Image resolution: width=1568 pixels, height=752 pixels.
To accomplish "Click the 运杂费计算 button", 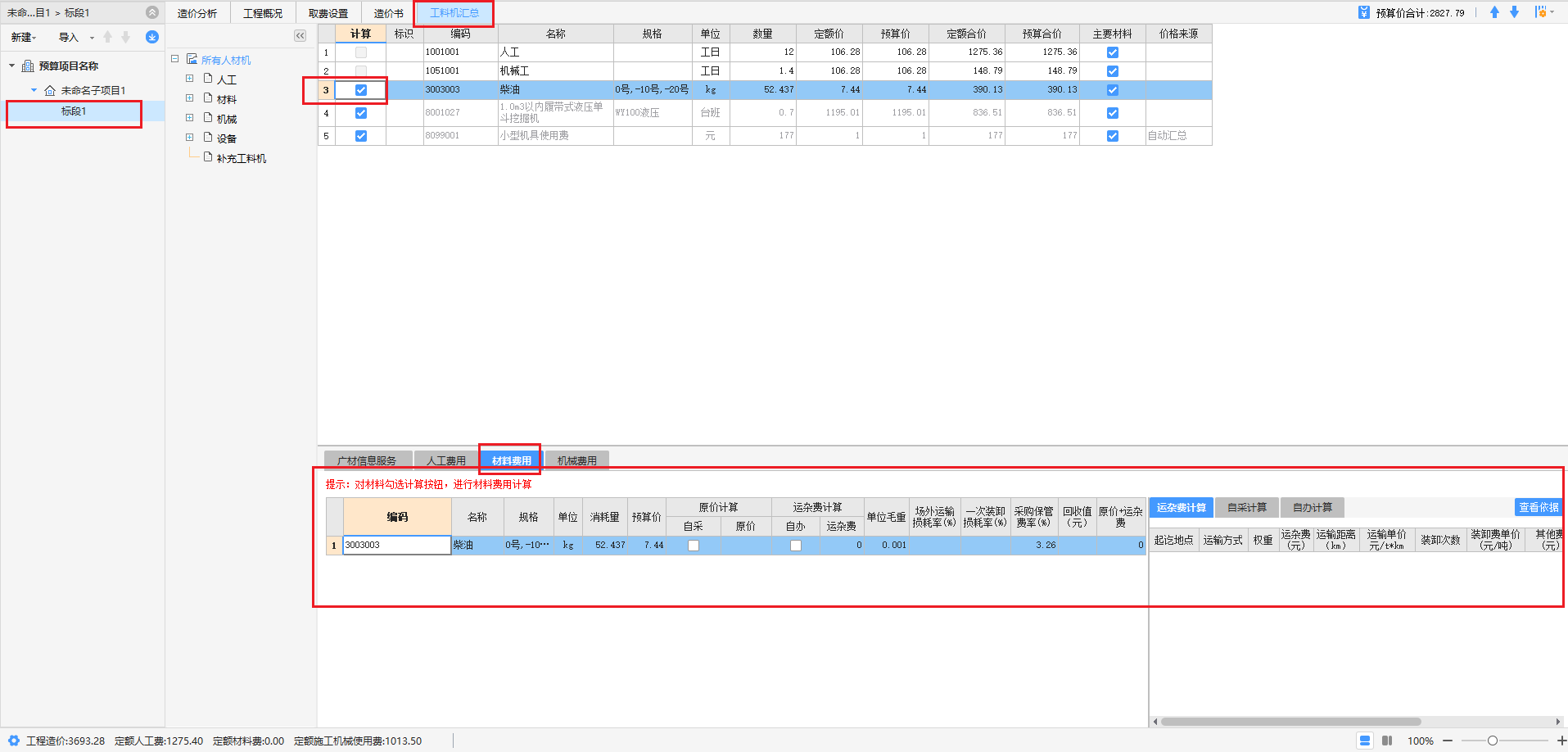I will coord(1182,508).
